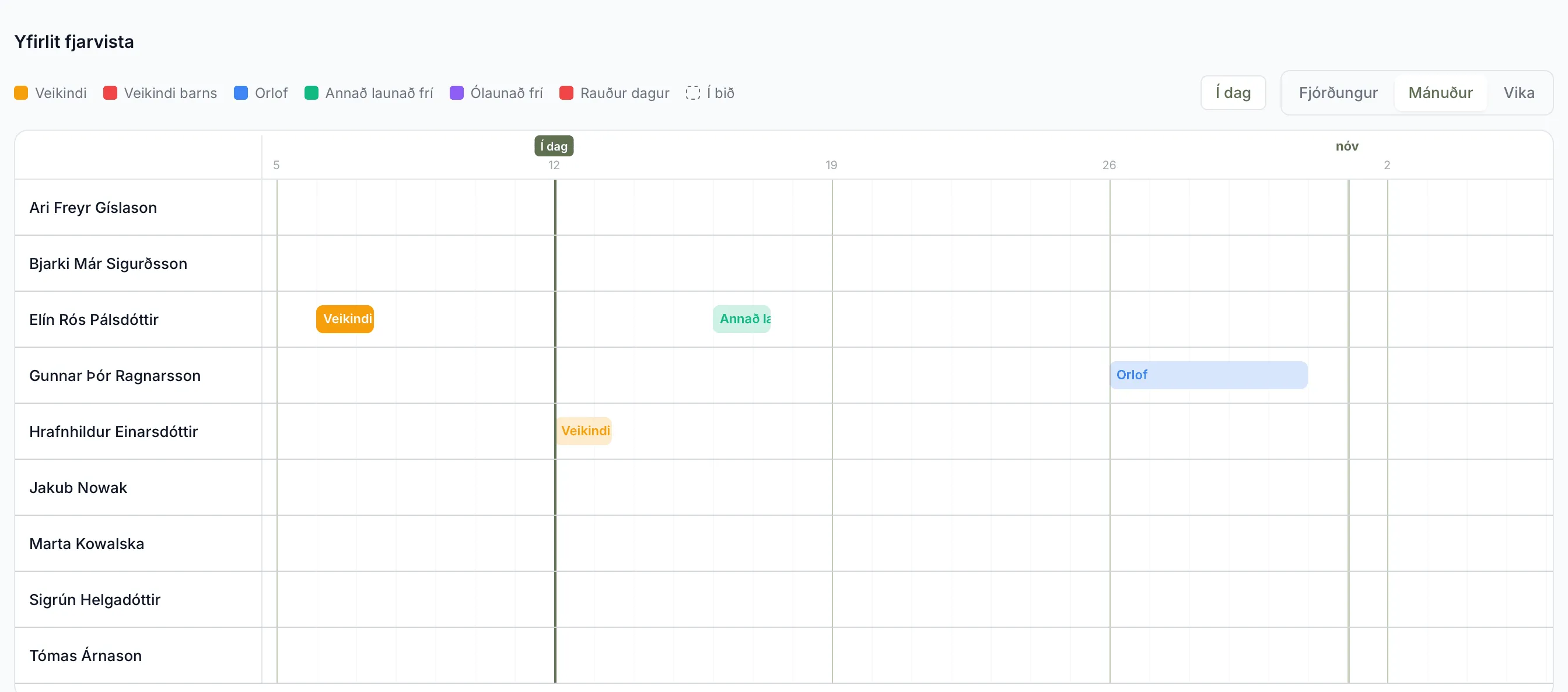
Task: Click the Í dag button
Action: (x=1233, y=93)
